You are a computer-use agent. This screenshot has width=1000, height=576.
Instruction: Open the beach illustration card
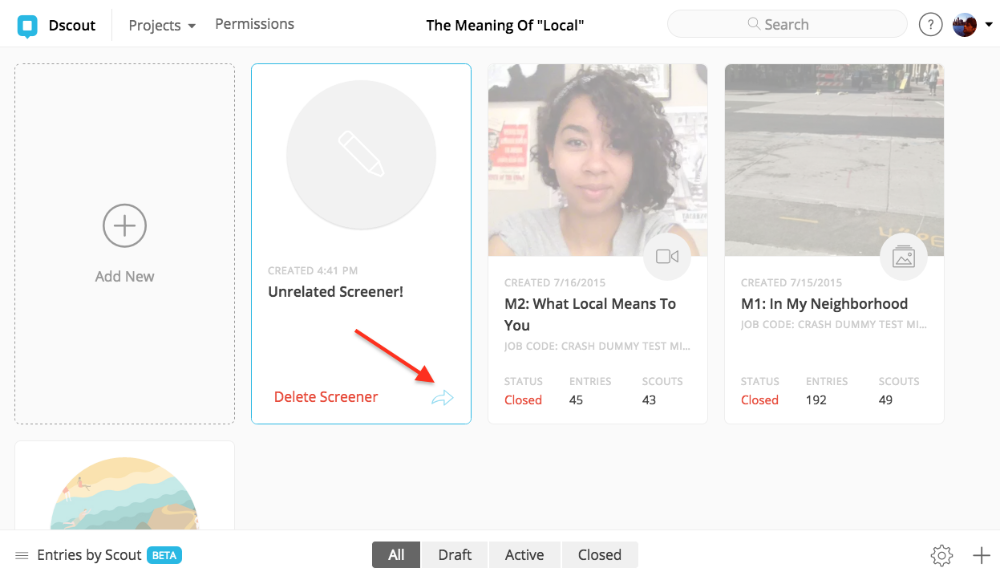coord(124,485)
